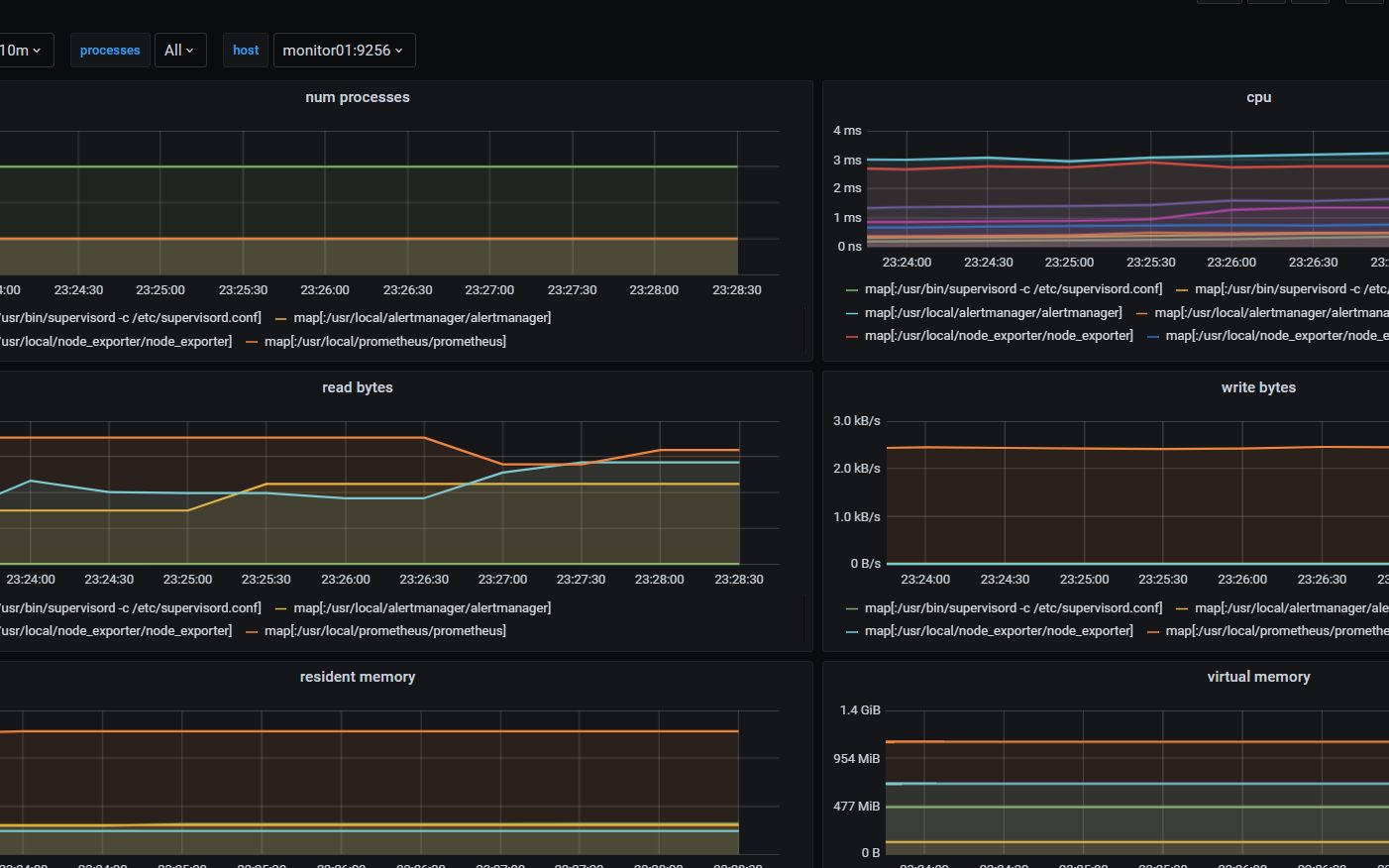Toggle alertmanager series in read bytes legend

[422, 608]
